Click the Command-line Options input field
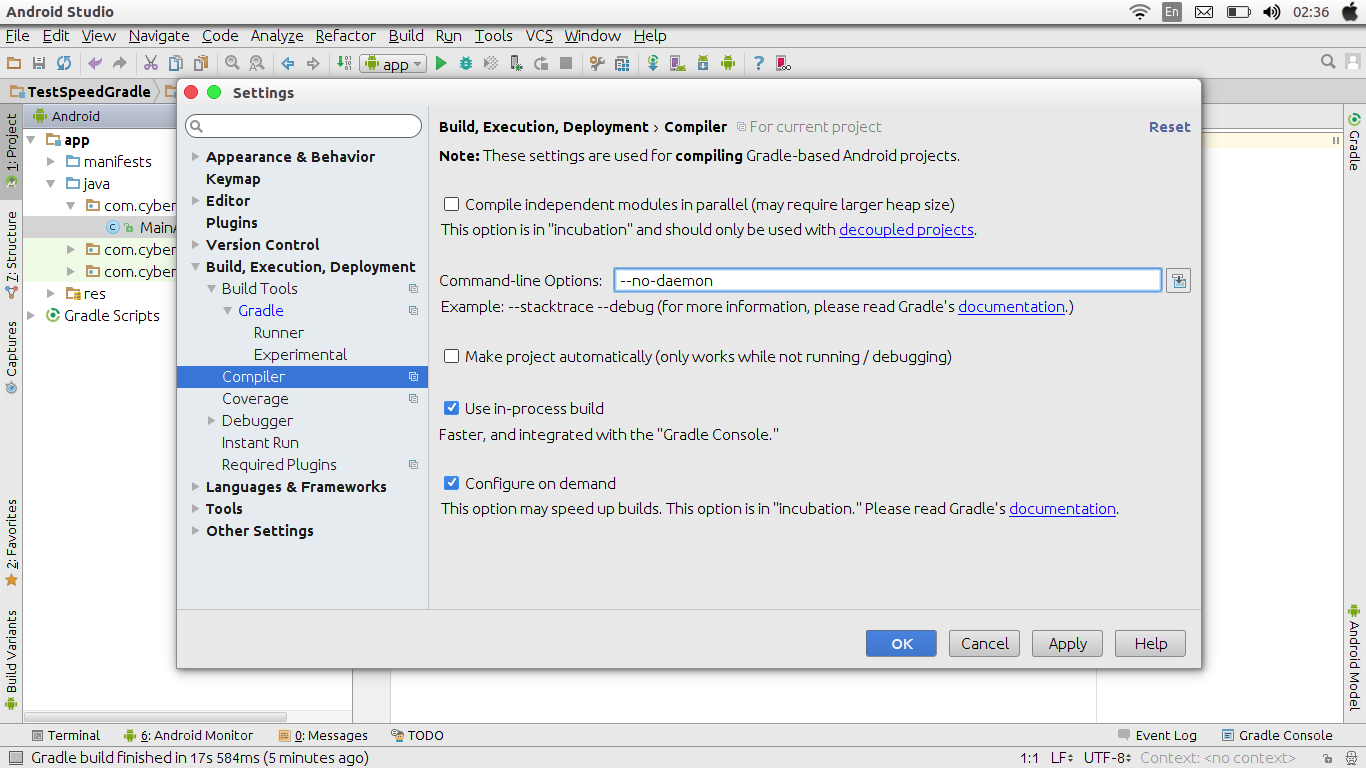 [x=888, y=281]
